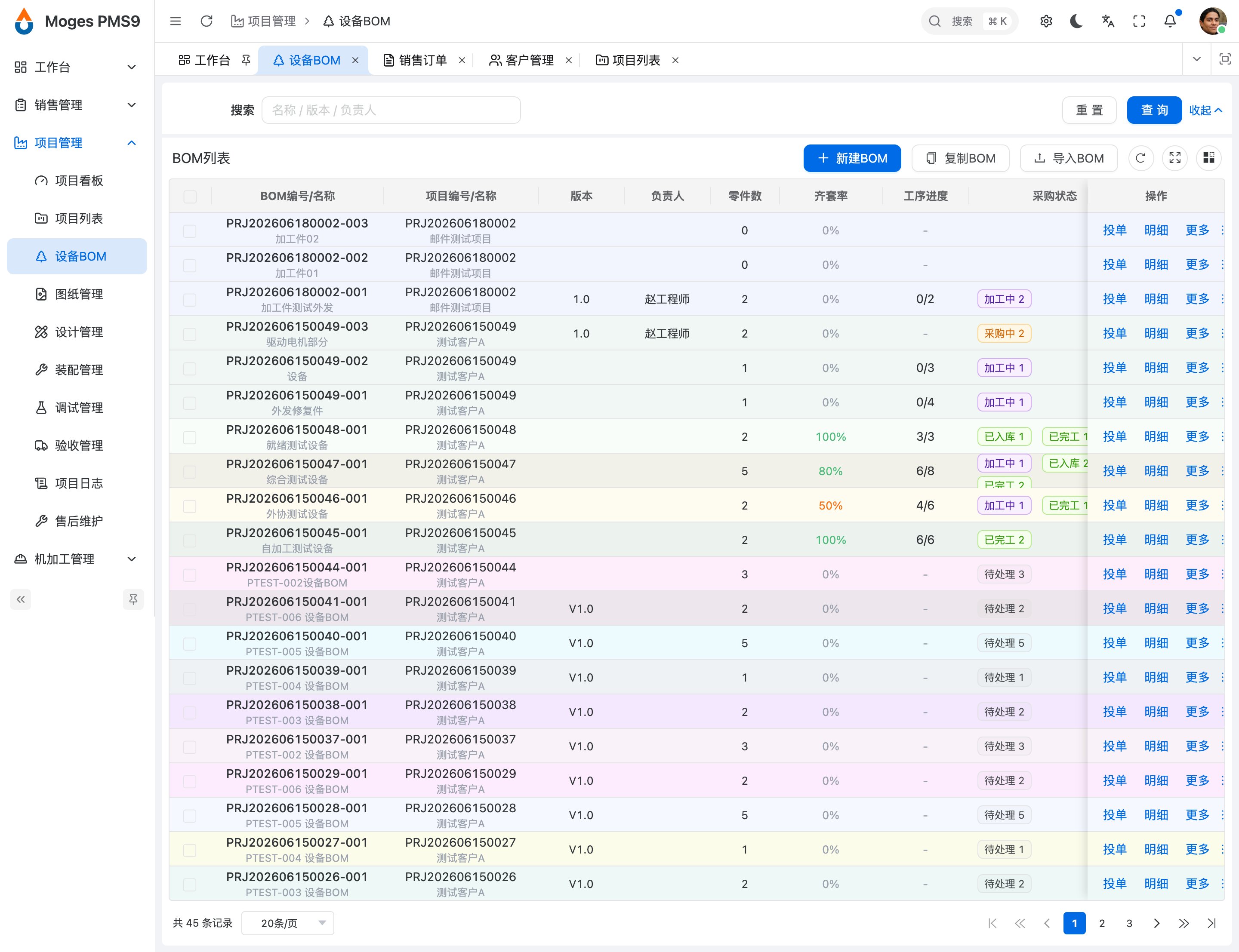
Task: Close the 客户管理 tab
Action: [568, 60]
